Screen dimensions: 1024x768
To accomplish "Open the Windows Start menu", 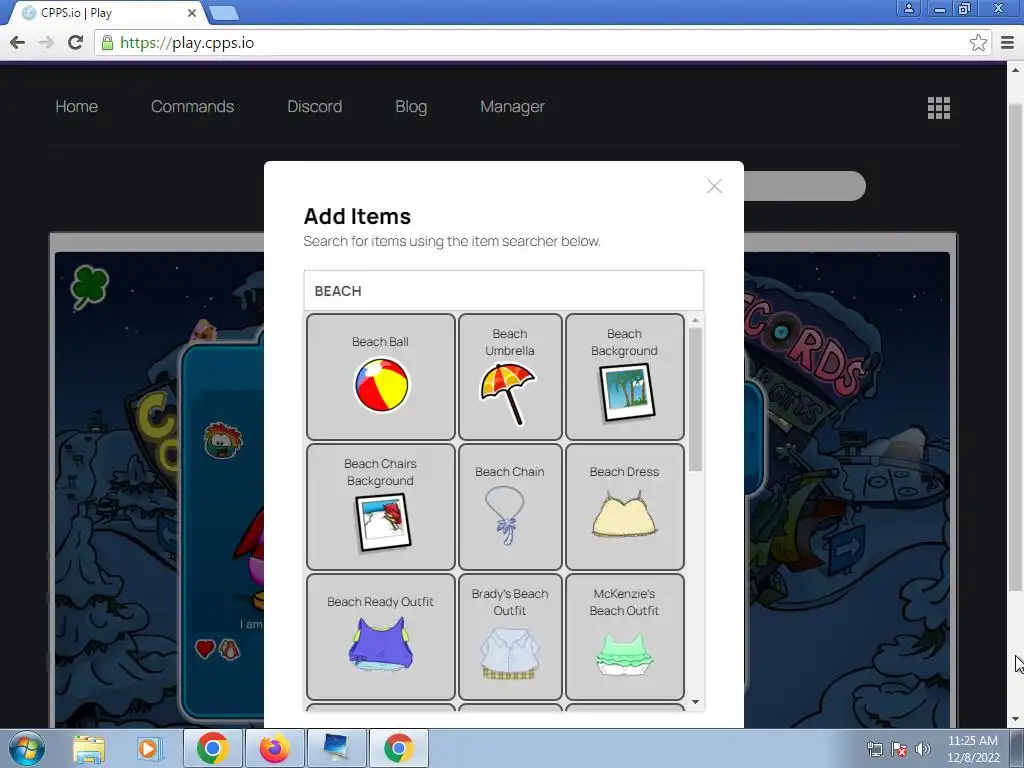I will click(x=27, y=748).
